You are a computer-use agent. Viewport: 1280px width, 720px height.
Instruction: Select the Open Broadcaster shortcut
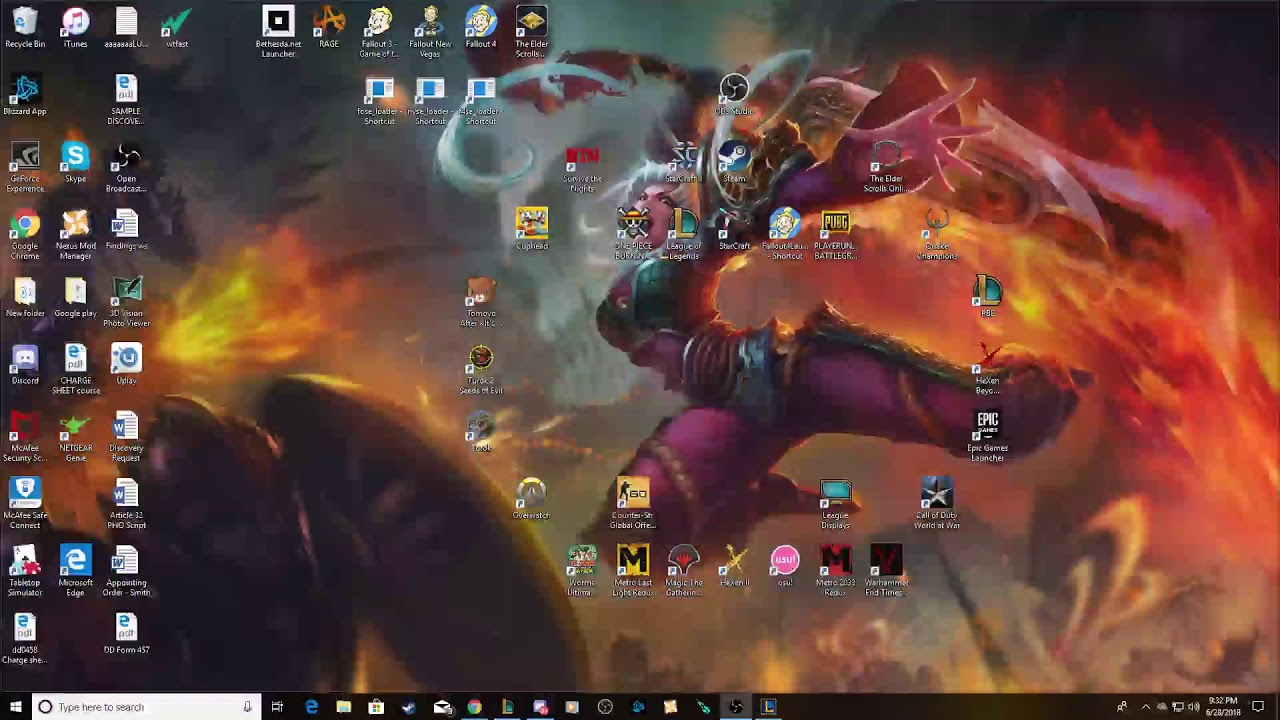coord(126,167)
